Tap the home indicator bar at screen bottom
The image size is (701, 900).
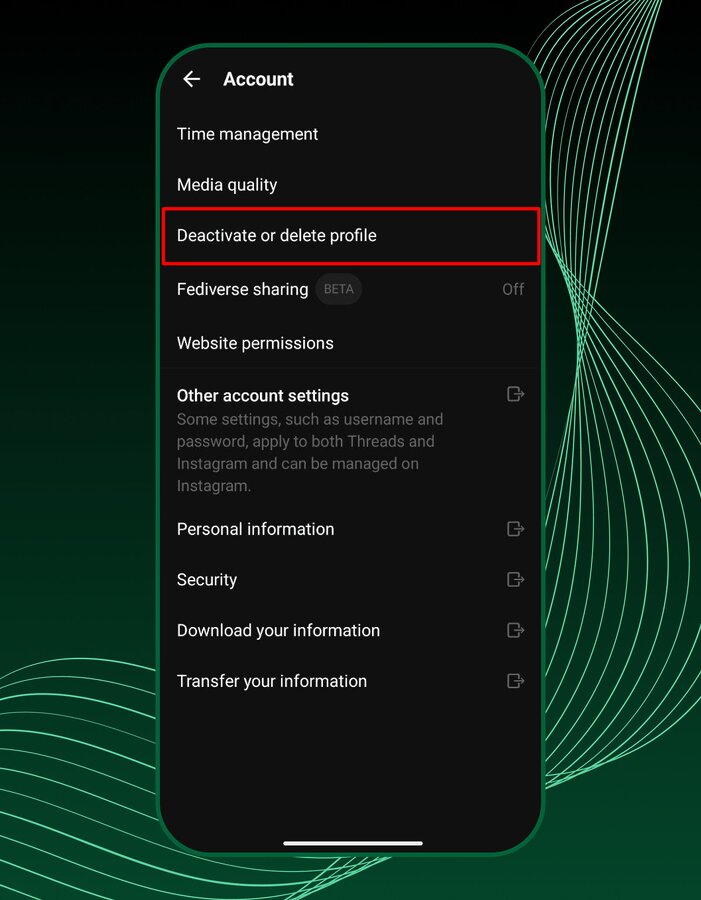pyautogui.click(x=352, y=843)
